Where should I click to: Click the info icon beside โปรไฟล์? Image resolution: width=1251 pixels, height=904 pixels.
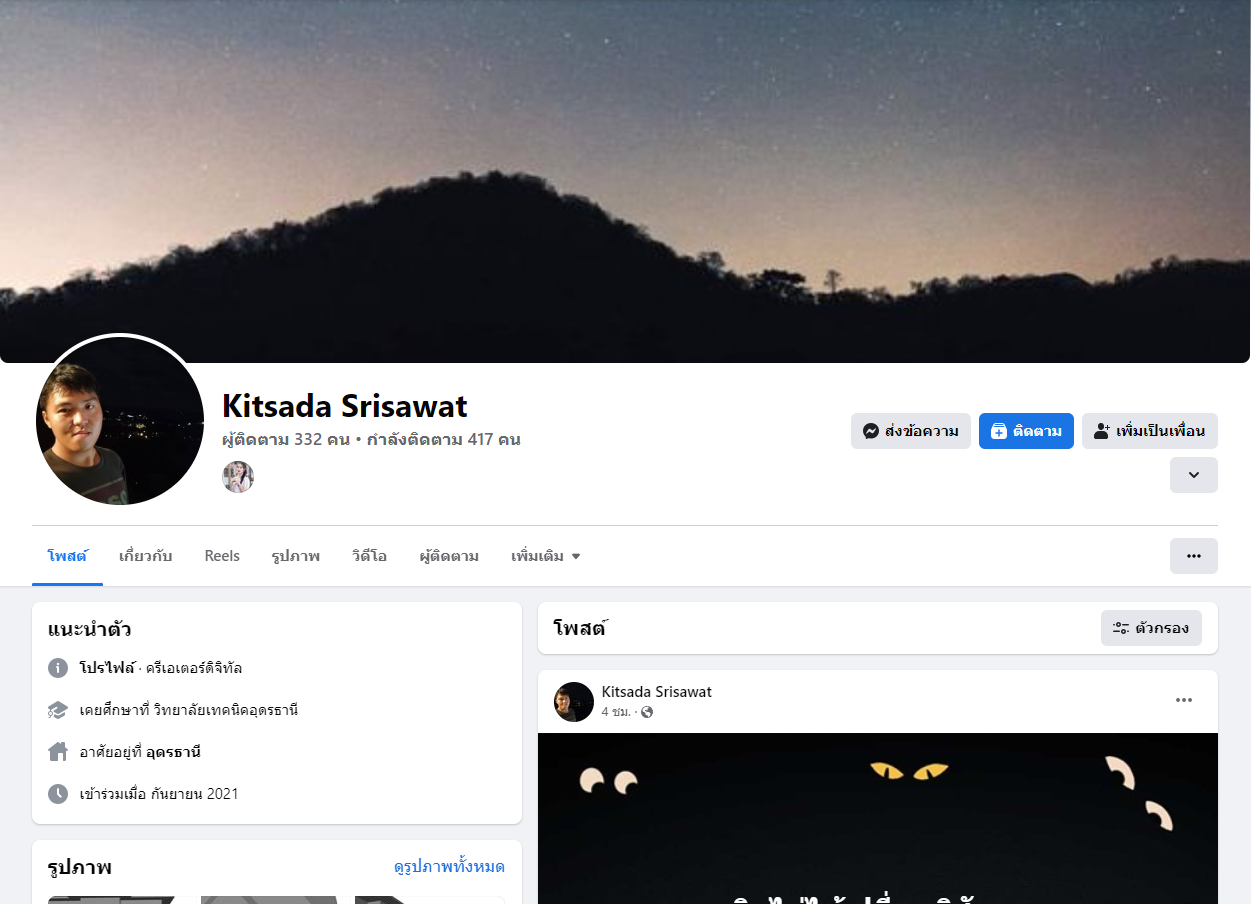pos(58,668)
